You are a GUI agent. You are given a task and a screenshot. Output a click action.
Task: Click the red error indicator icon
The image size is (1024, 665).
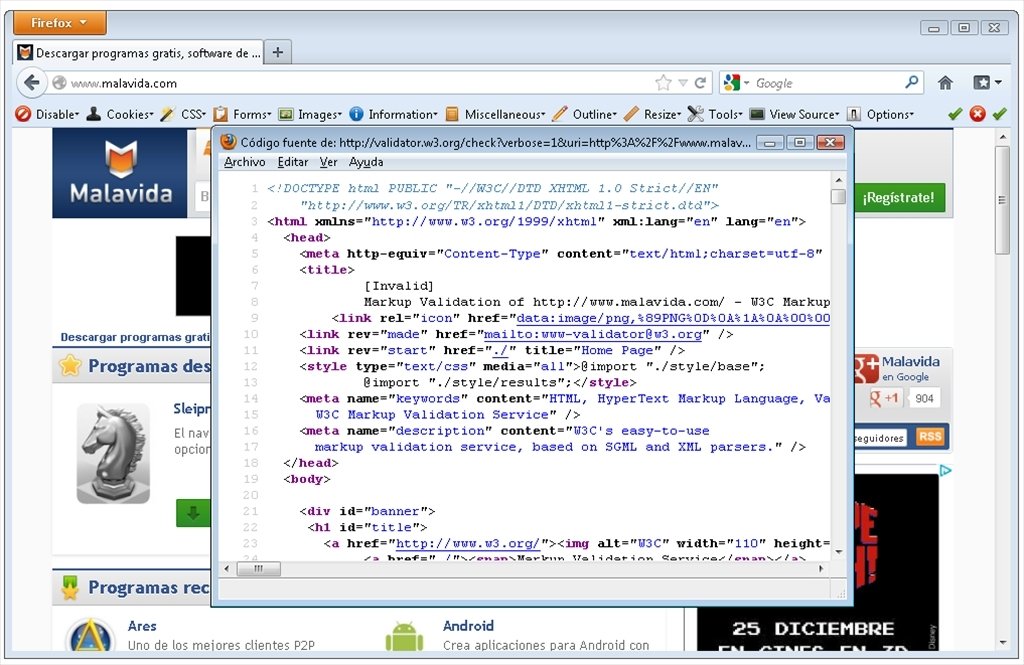pyautogui.click(x=977, y=114)
